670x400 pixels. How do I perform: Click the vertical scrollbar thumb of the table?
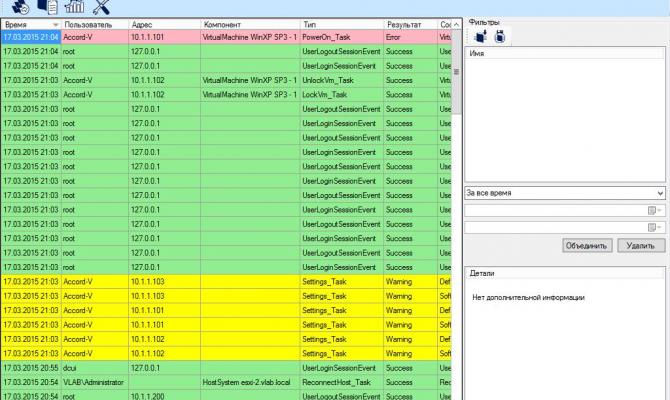456,72
